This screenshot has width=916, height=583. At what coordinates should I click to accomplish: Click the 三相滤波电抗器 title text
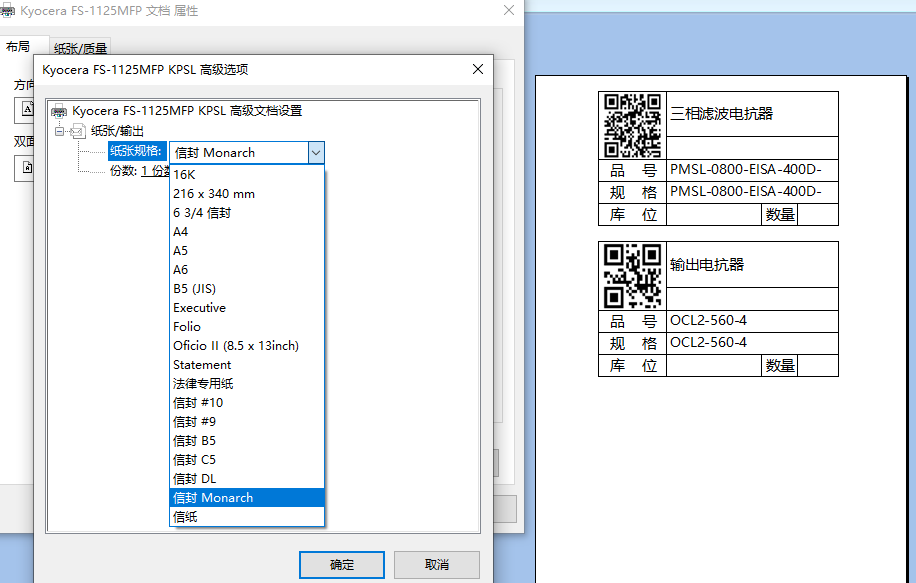(x=721, y=113)
